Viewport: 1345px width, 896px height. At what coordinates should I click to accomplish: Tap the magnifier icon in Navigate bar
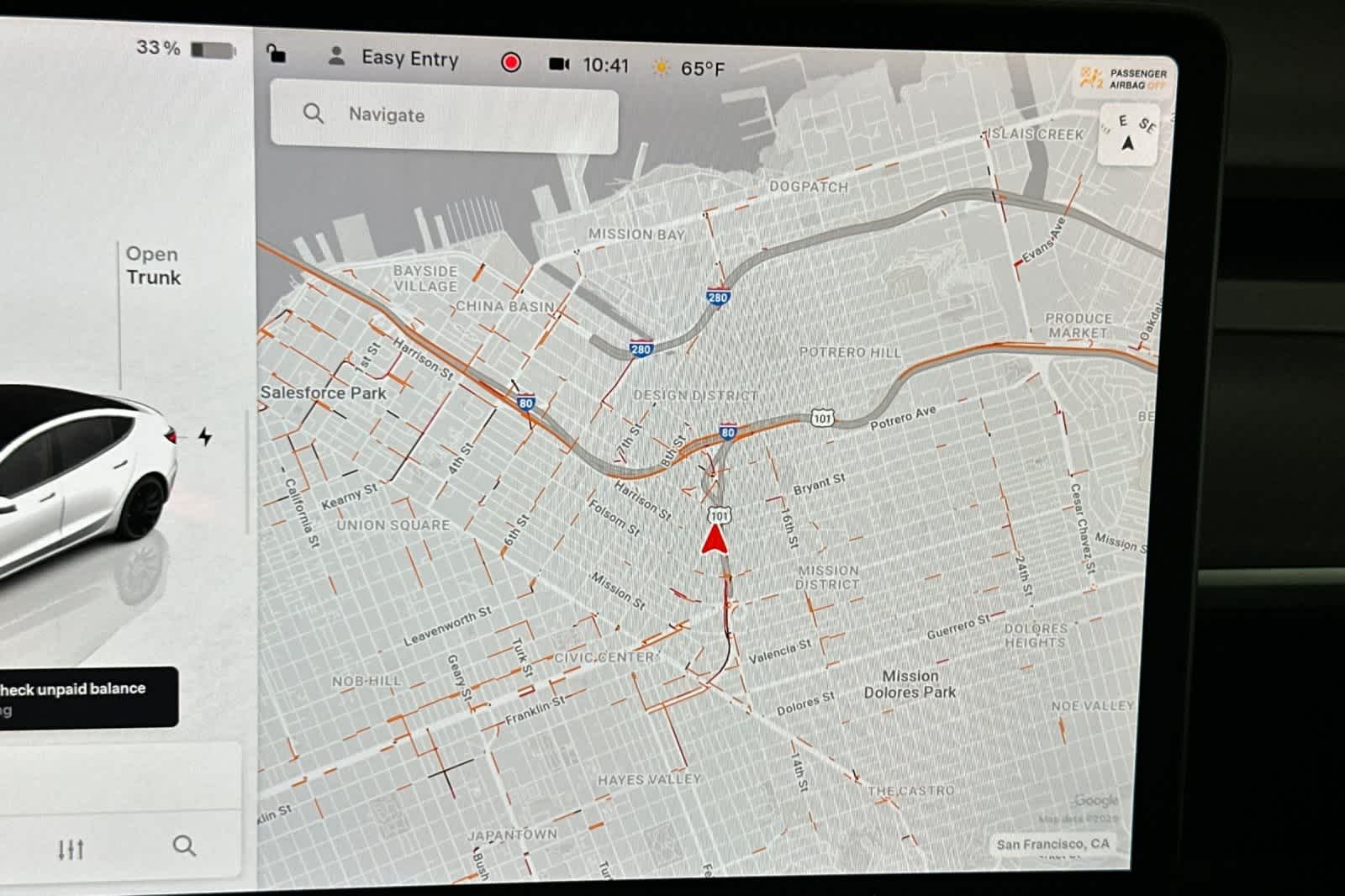[x=313, y=113]
